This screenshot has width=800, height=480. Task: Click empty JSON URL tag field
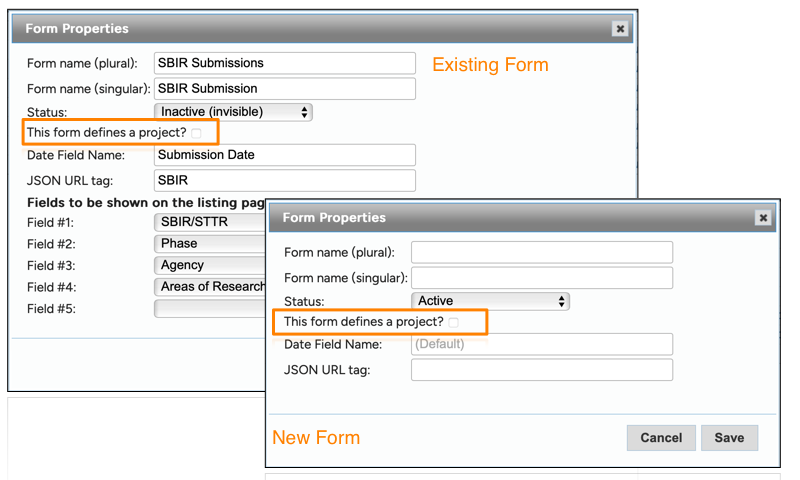coord(541,370)
